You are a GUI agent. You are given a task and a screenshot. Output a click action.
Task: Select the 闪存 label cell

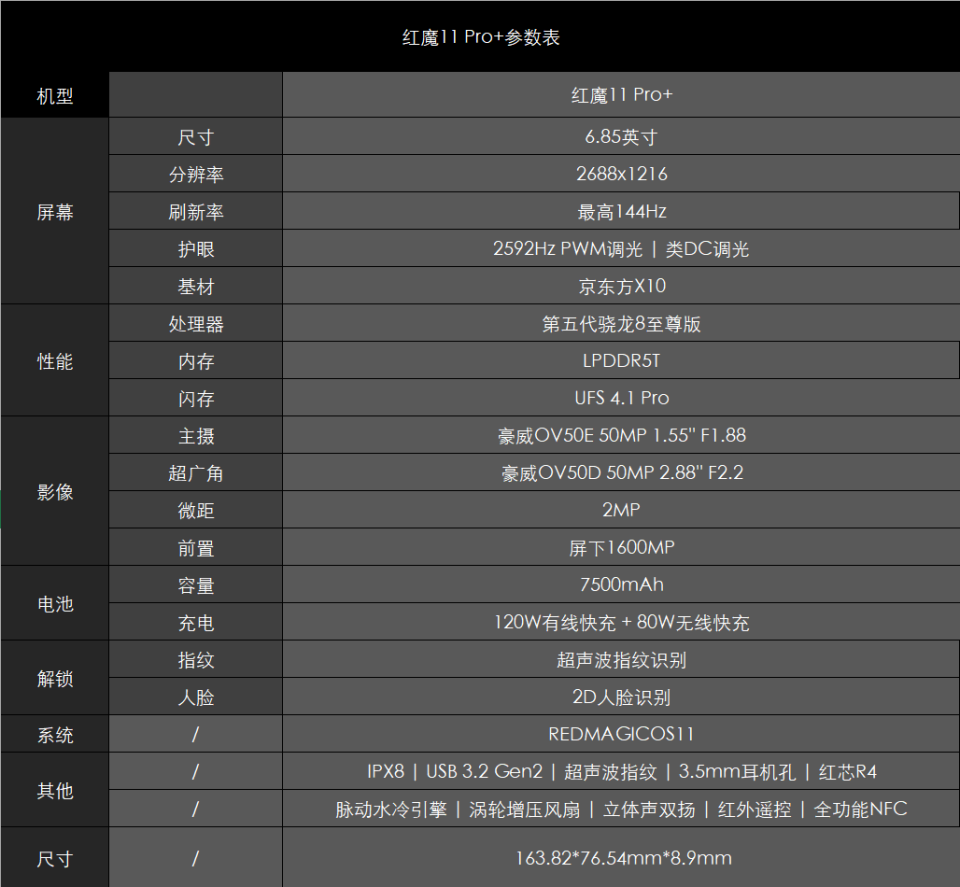point(196,398)
